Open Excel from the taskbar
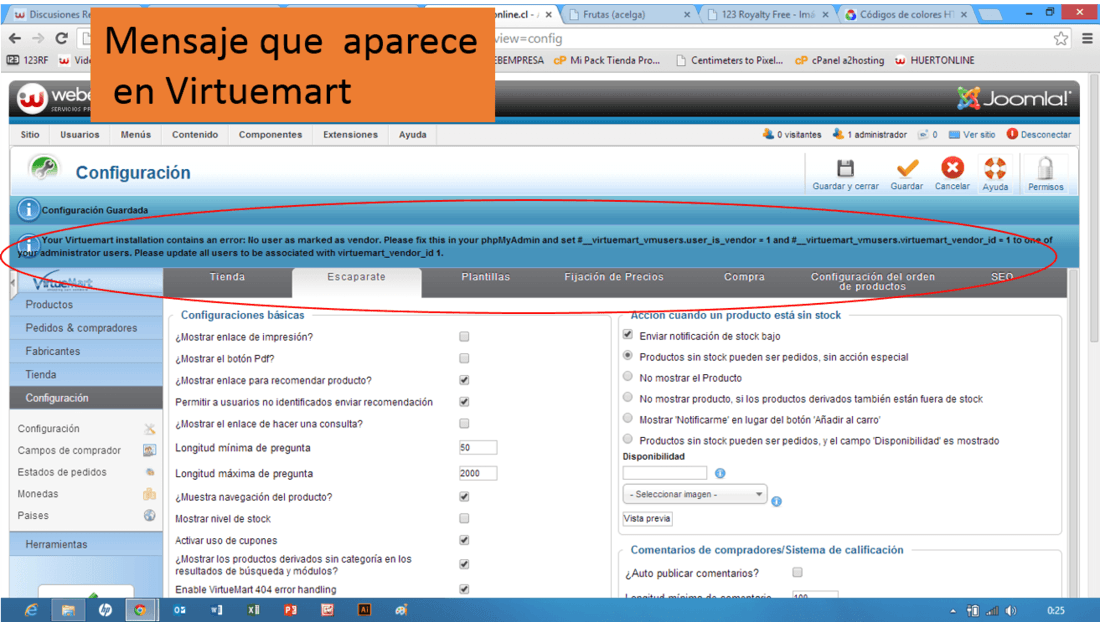The image size is (1100, 622). [253, 610]
